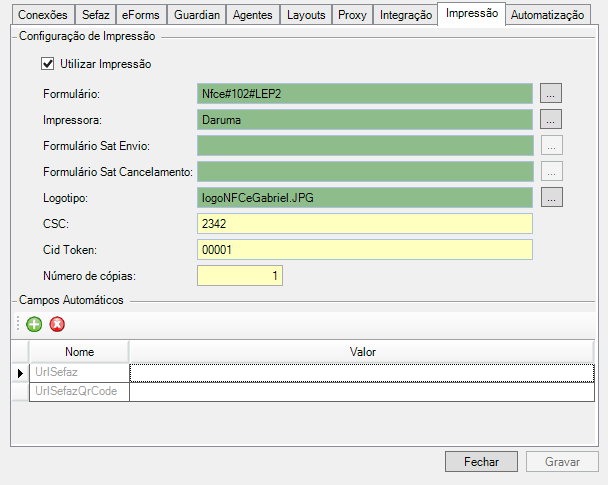Switch to the Conexões tab
The image size is (608, 485).
point(42,16)
